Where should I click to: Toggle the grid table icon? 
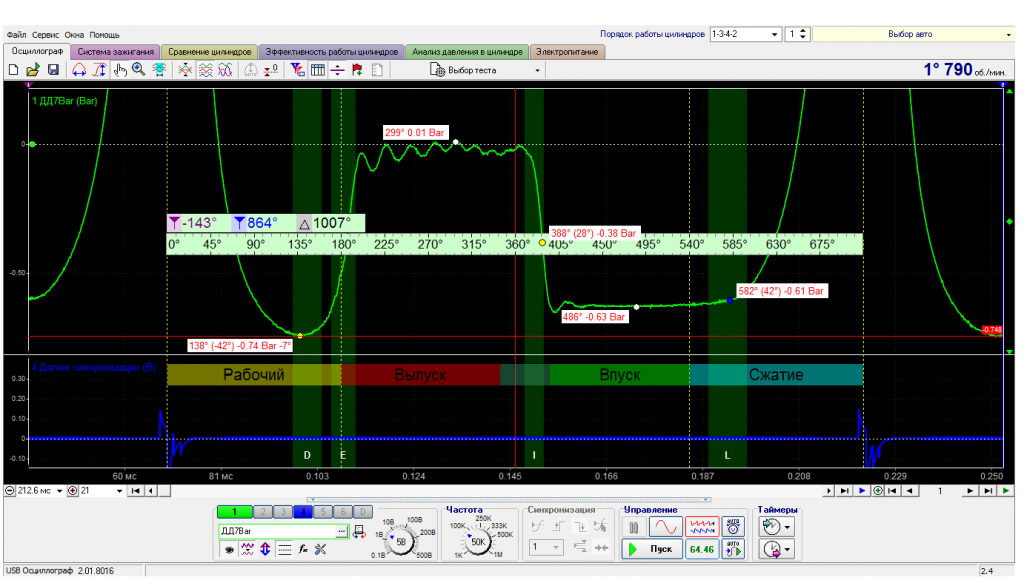[x=317, y=70]
